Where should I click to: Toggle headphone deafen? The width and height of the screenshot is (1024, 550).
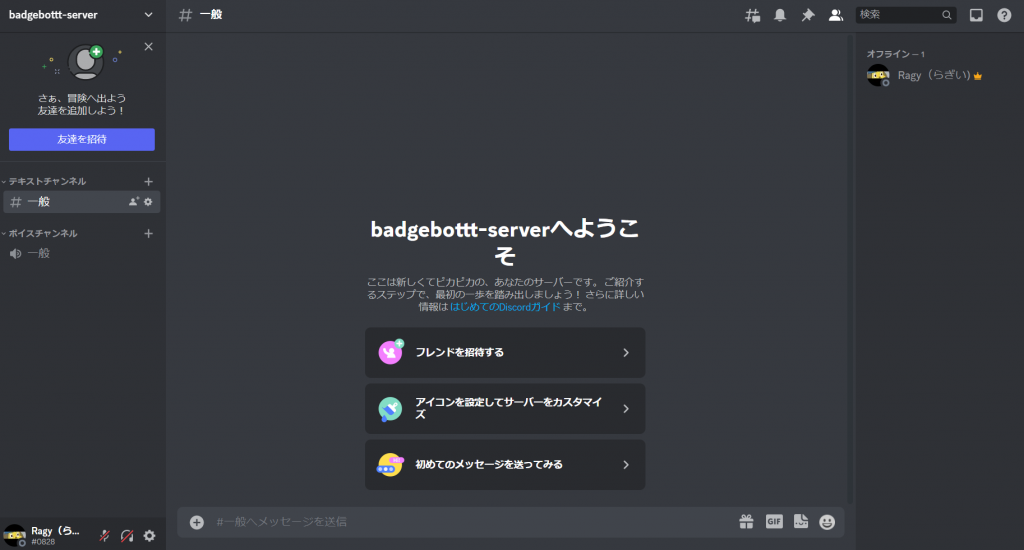click(127, 536)
